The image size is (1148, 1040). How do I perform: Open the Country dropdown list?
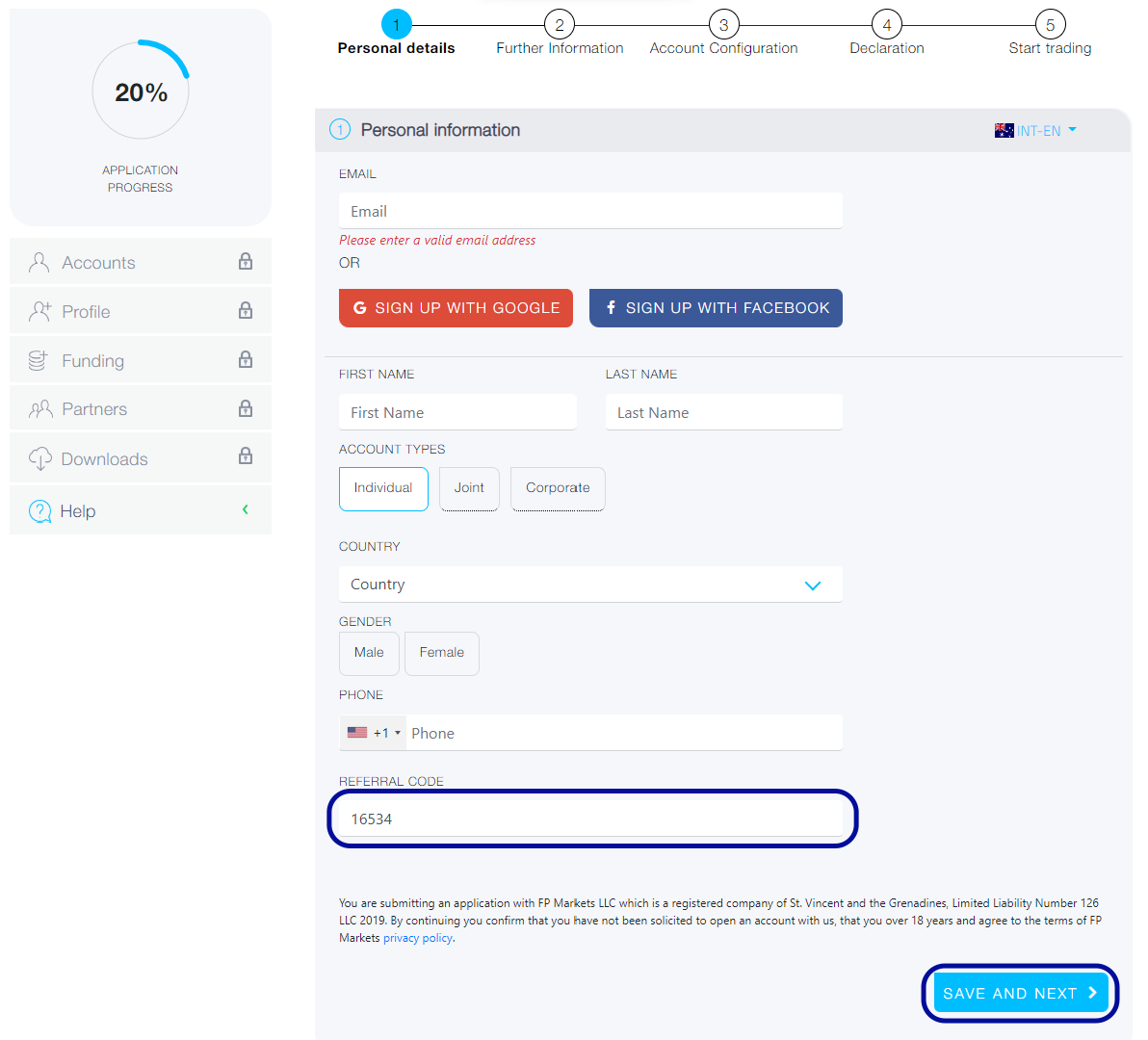pyautogui.click(x=590, y=585)
